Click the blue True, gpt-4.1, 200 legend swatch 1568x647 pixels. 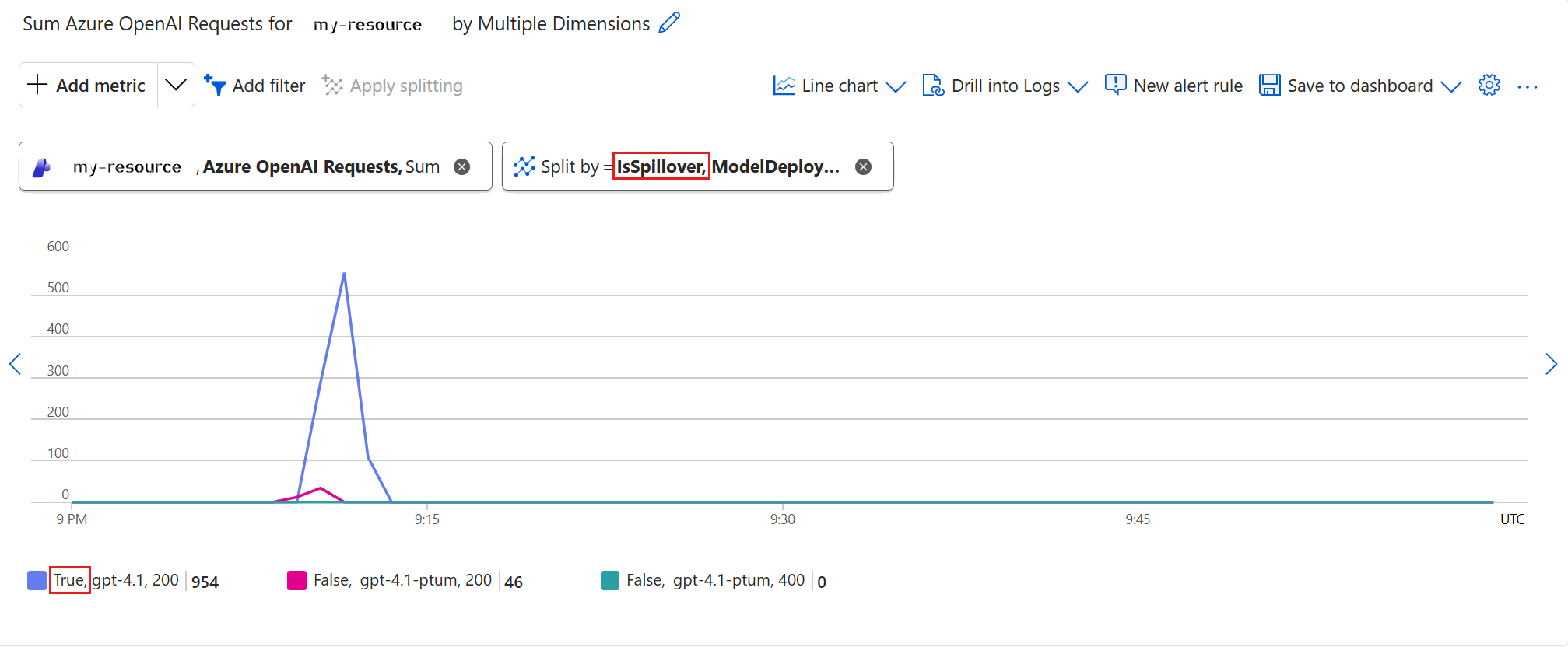pos(37,581)
